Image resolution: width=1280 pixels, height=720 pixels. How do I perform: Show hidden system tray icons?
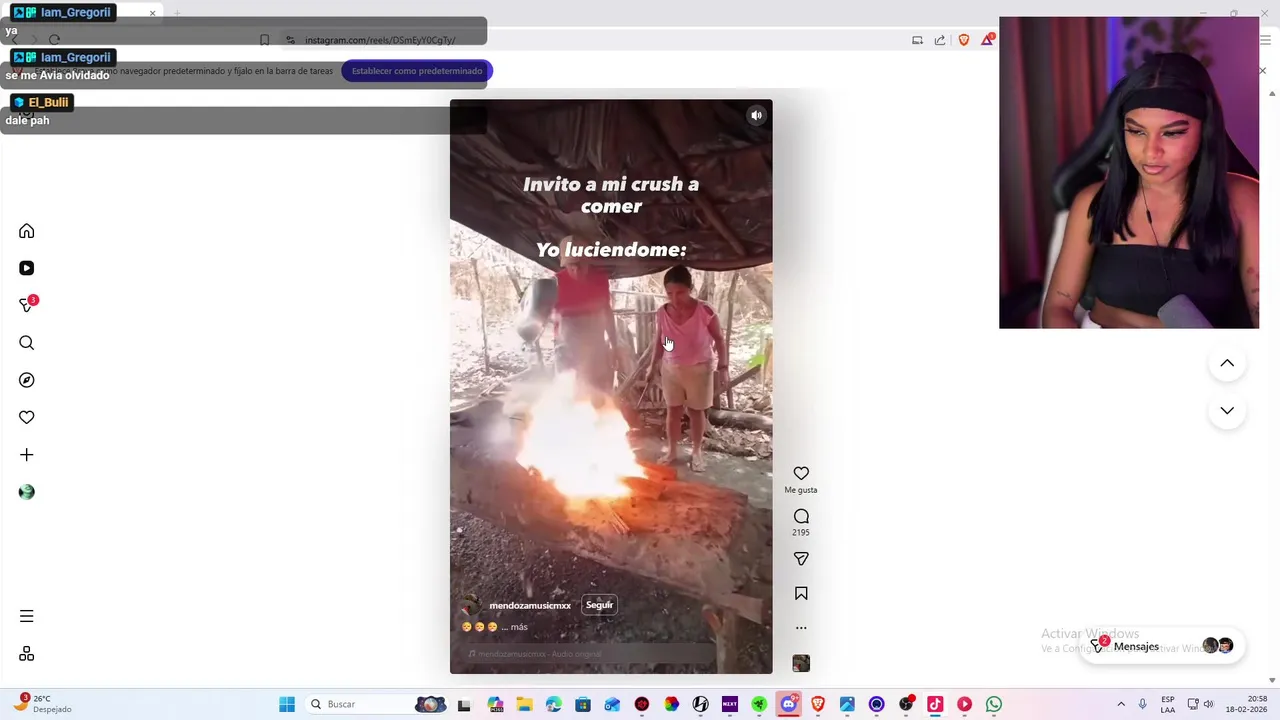click(x=1121, y=704)
